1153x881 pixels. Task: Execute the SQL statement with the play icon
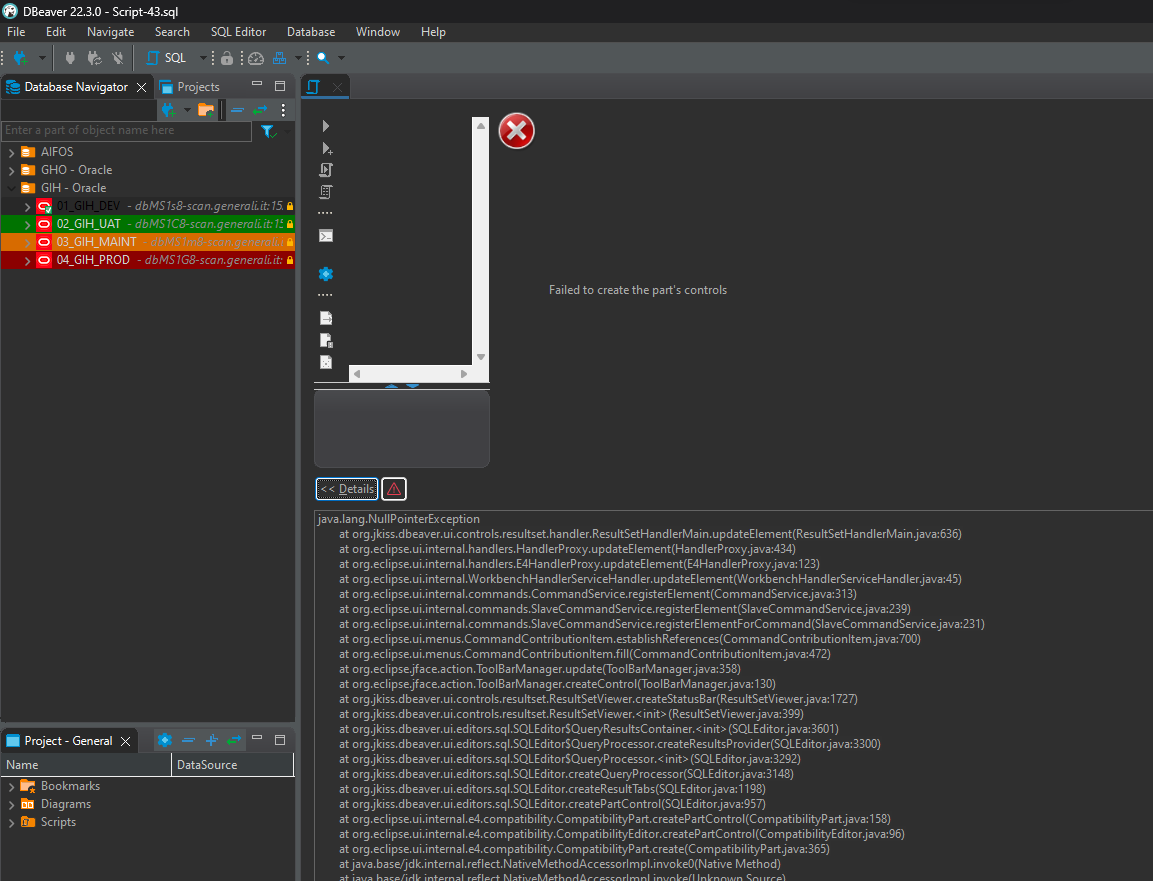[x=325, y=125]
